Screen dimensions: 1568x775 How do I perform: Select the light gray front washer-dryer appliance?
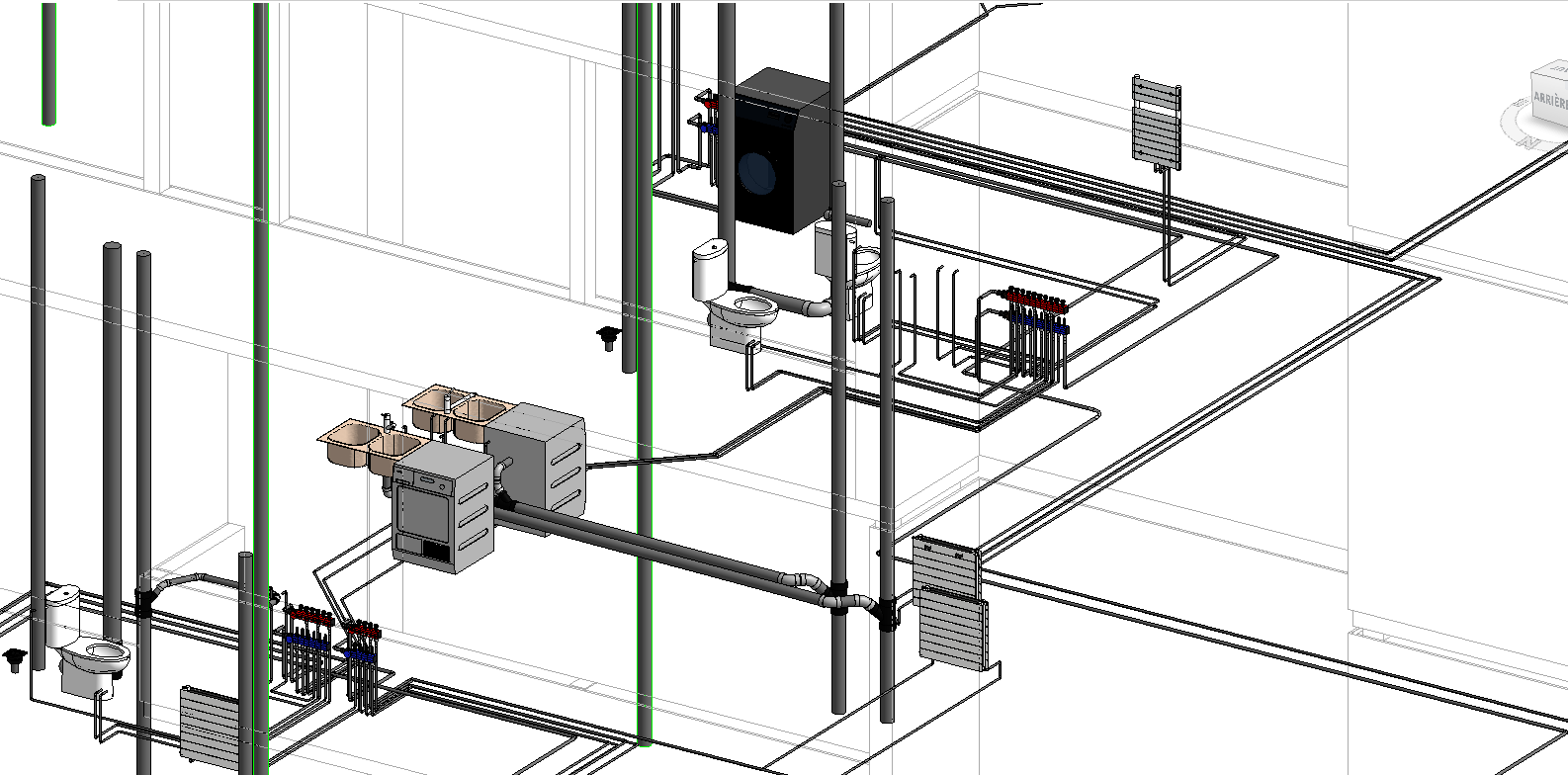[x=443, y=509]
